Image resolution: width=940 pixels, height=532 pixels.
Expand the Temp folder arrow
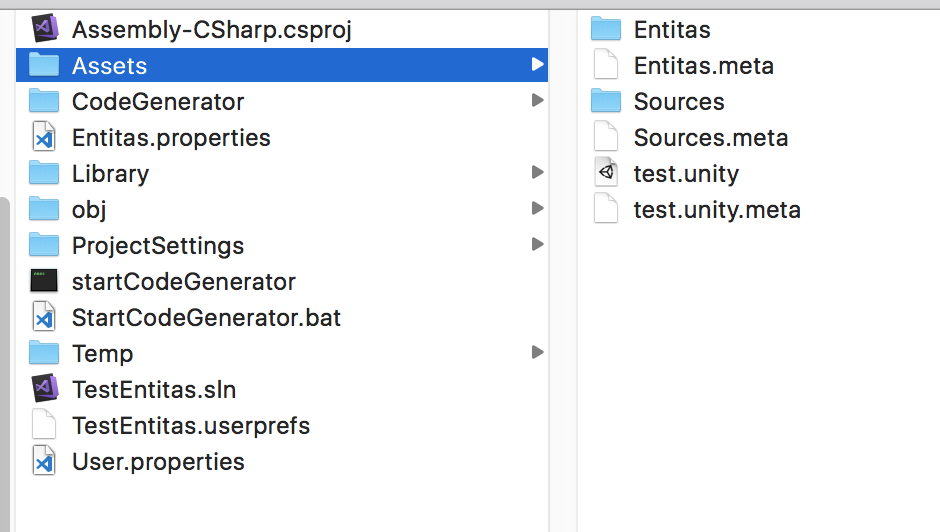(538, 352)
